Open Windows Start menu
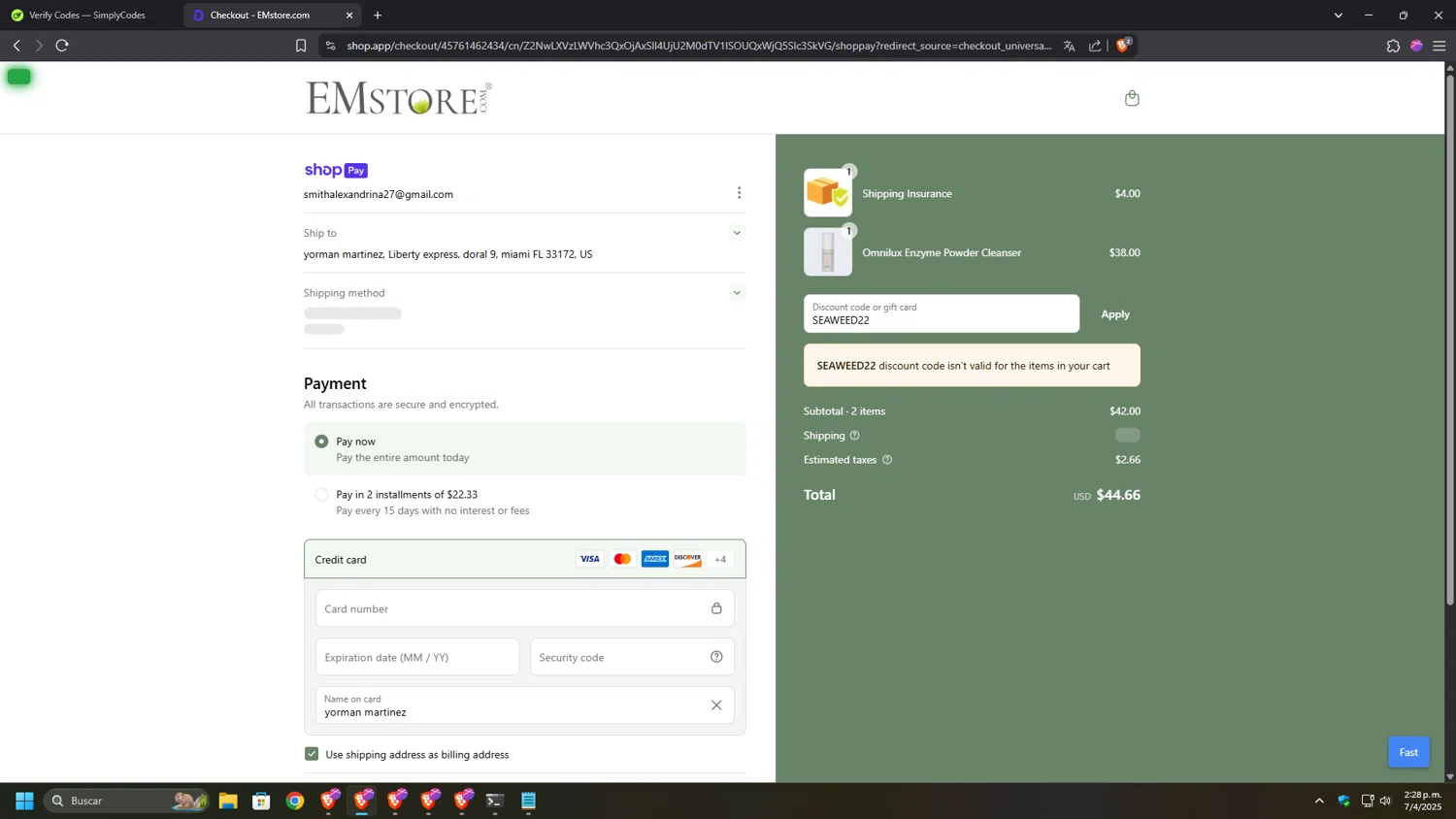 click(x=25, y=801)
